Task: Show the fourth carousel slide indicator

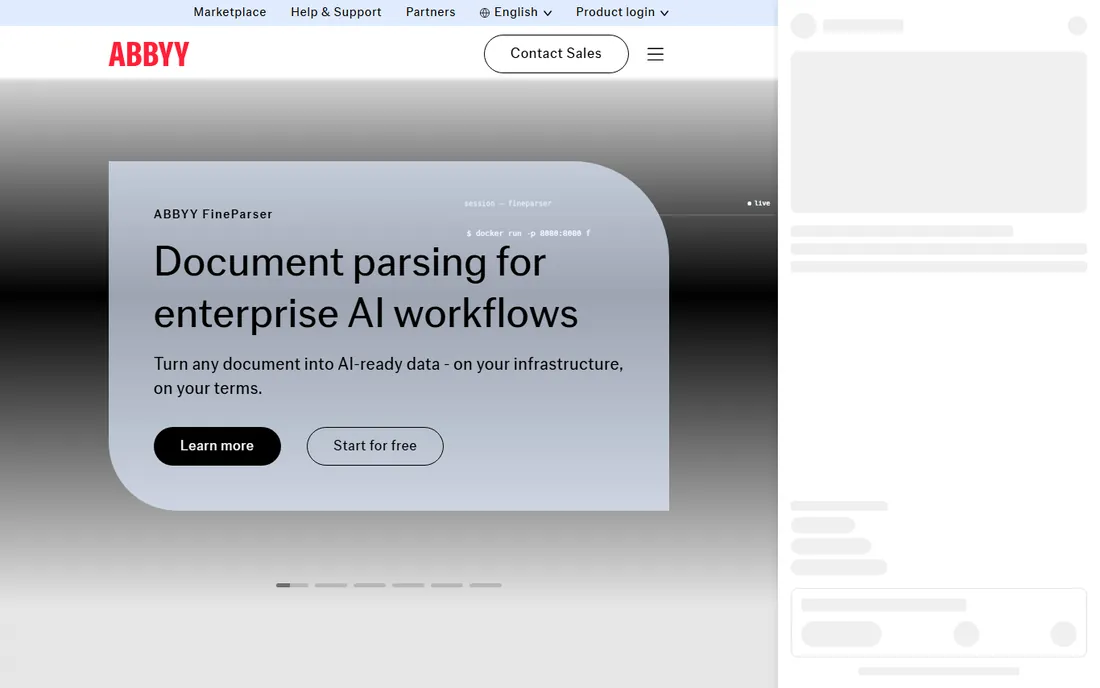Action: click(408, 585)
